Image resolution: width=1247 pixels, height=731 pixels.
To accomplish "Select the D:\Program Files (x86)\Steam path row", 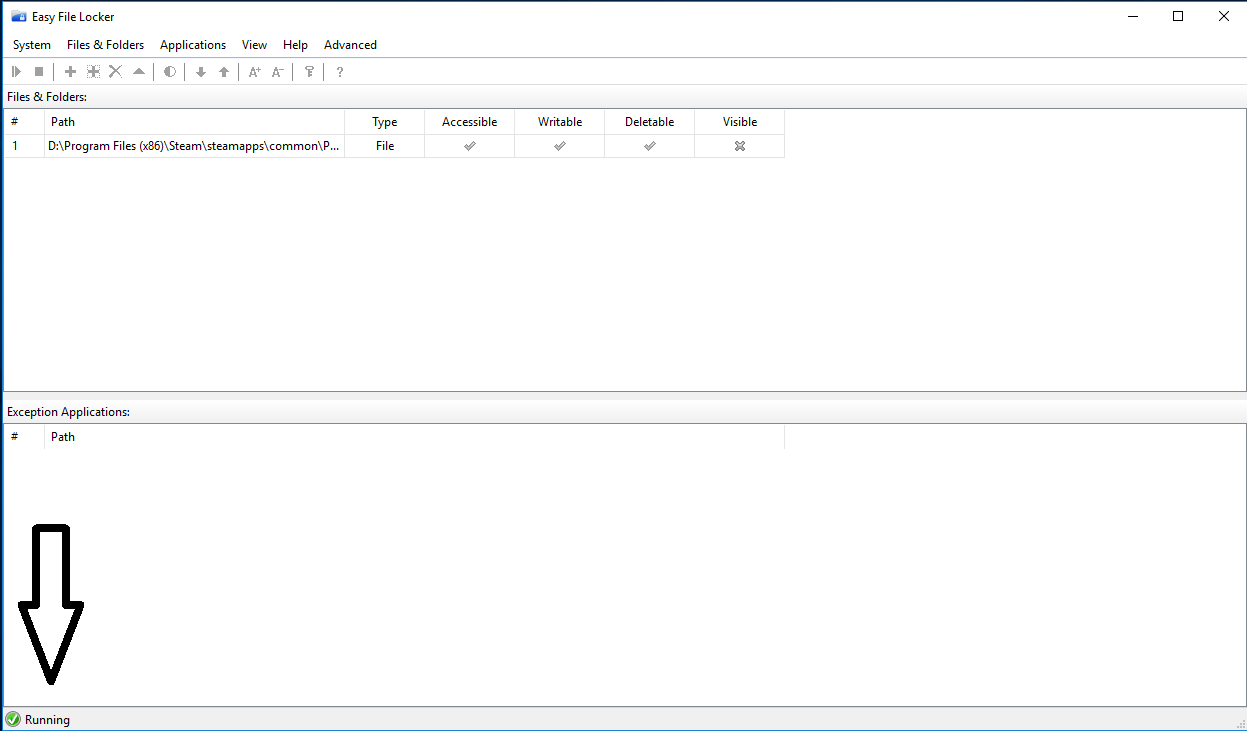I will 195,146.
